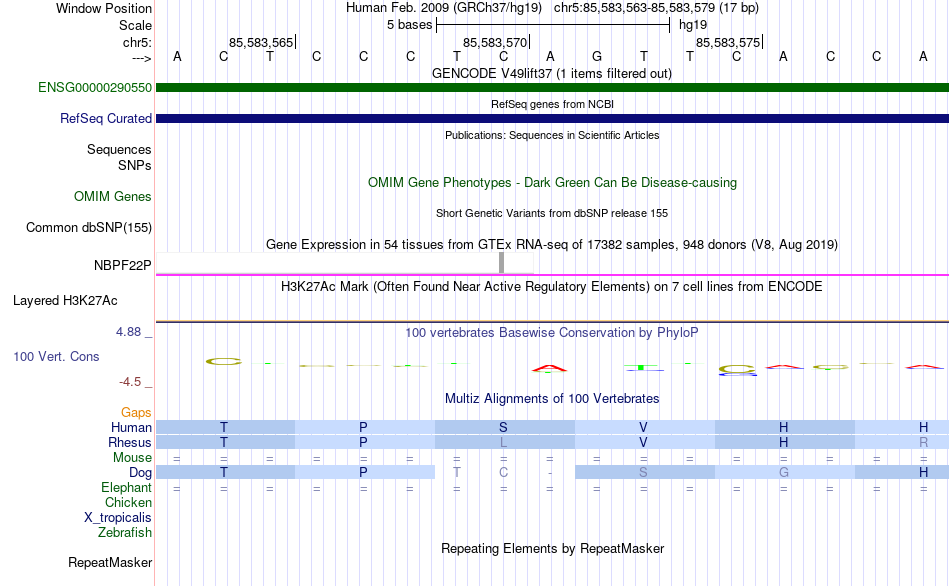Click amino acid L in Rhesus row

pyautogui.click(x=503, y=442)
